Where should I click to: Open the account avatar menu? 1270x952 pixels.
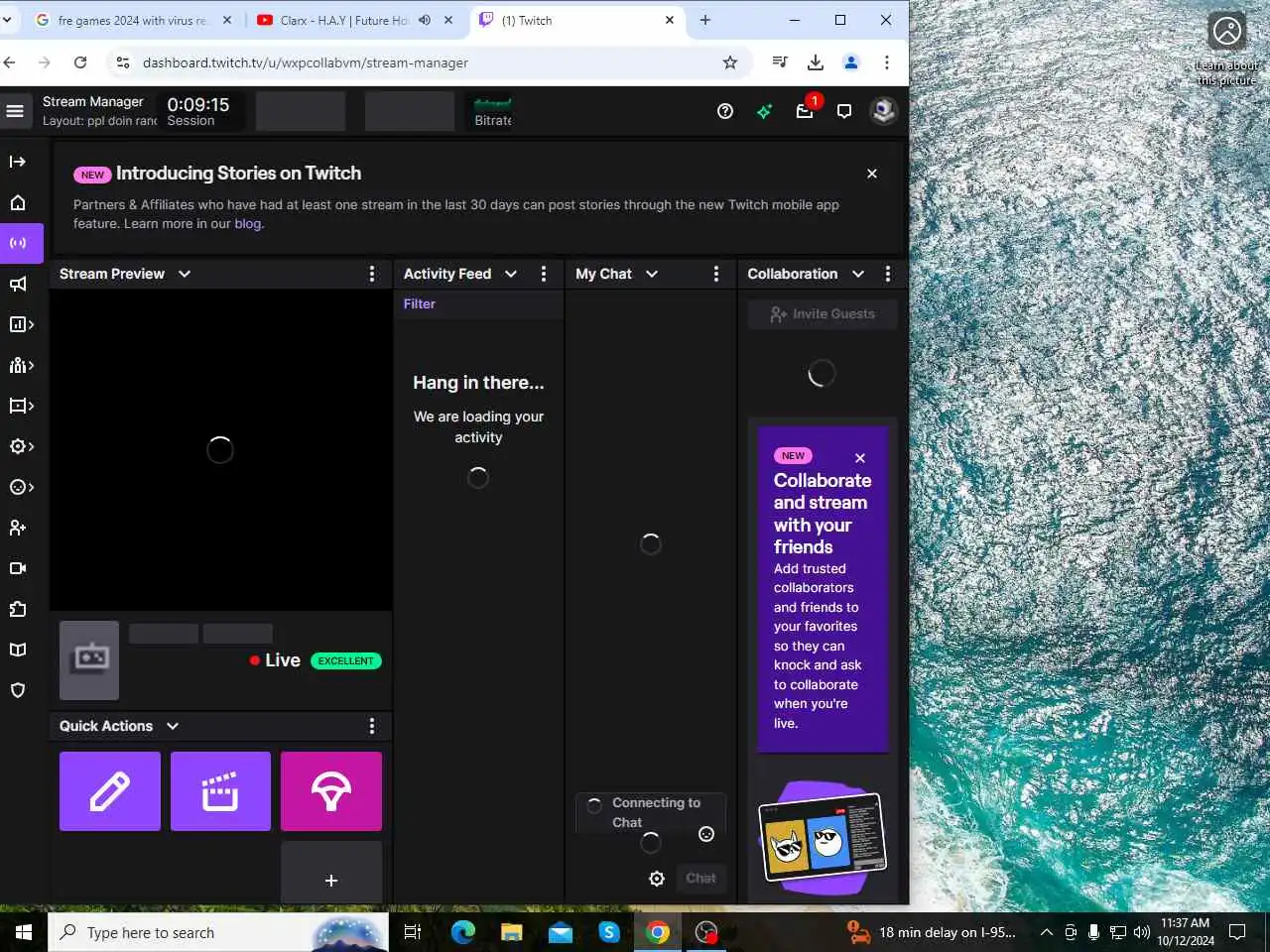(x=883, y=111)
